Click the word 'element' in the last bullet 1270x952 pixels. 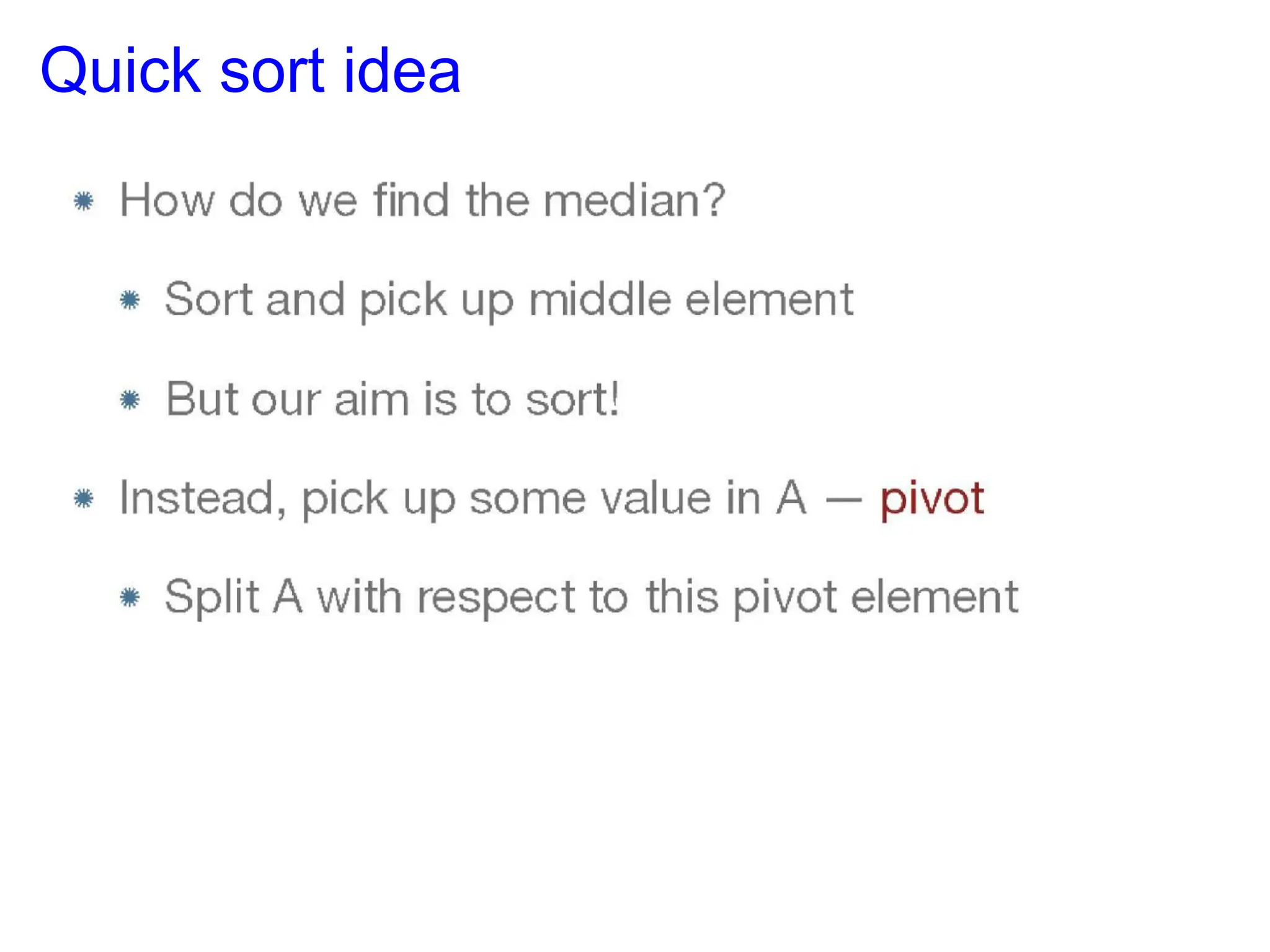click(x=935, y=597)
